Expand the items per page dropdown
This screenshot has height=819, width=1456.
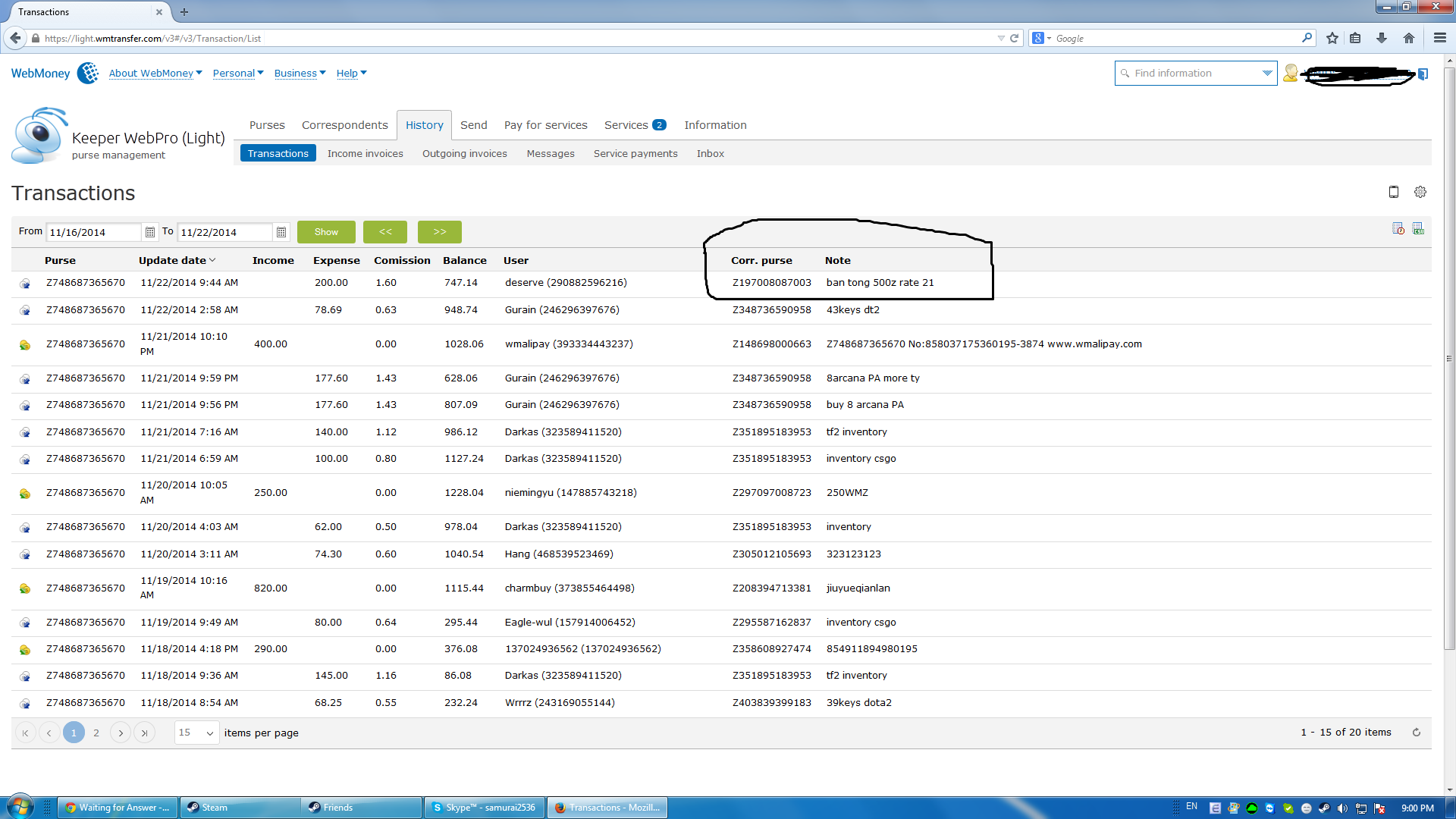pyautogui.click(x=209, y=733)
